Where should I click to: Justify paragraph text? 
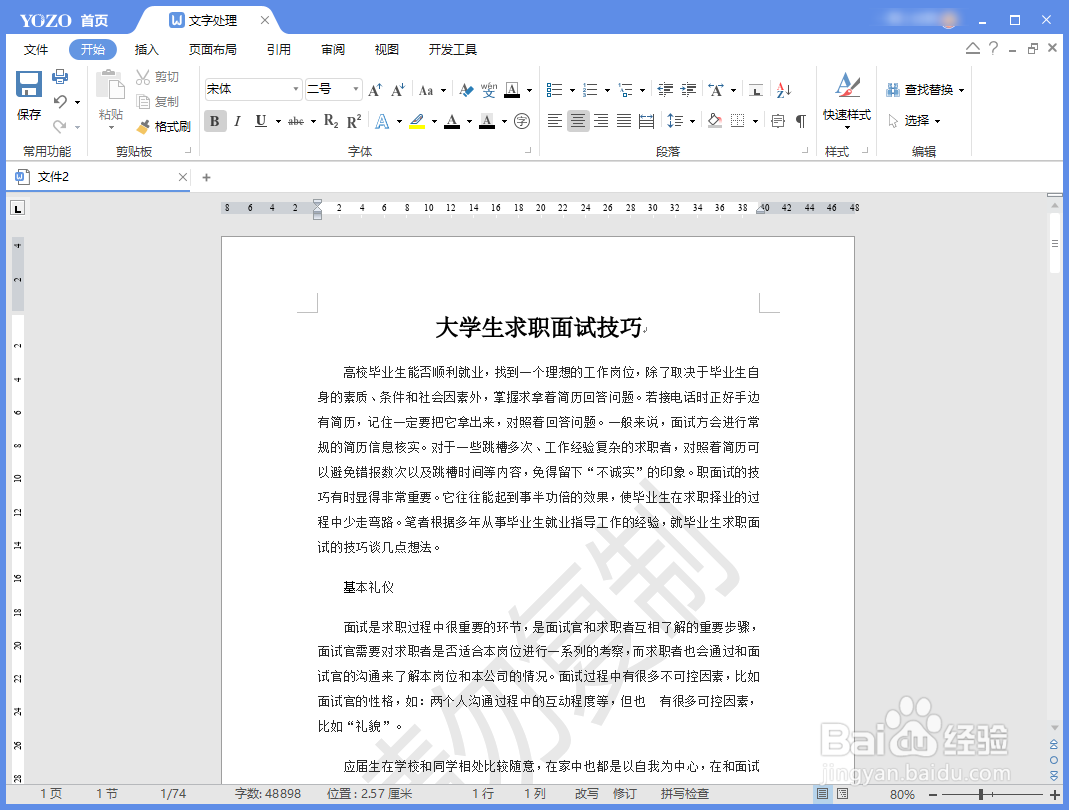point(624,121)
